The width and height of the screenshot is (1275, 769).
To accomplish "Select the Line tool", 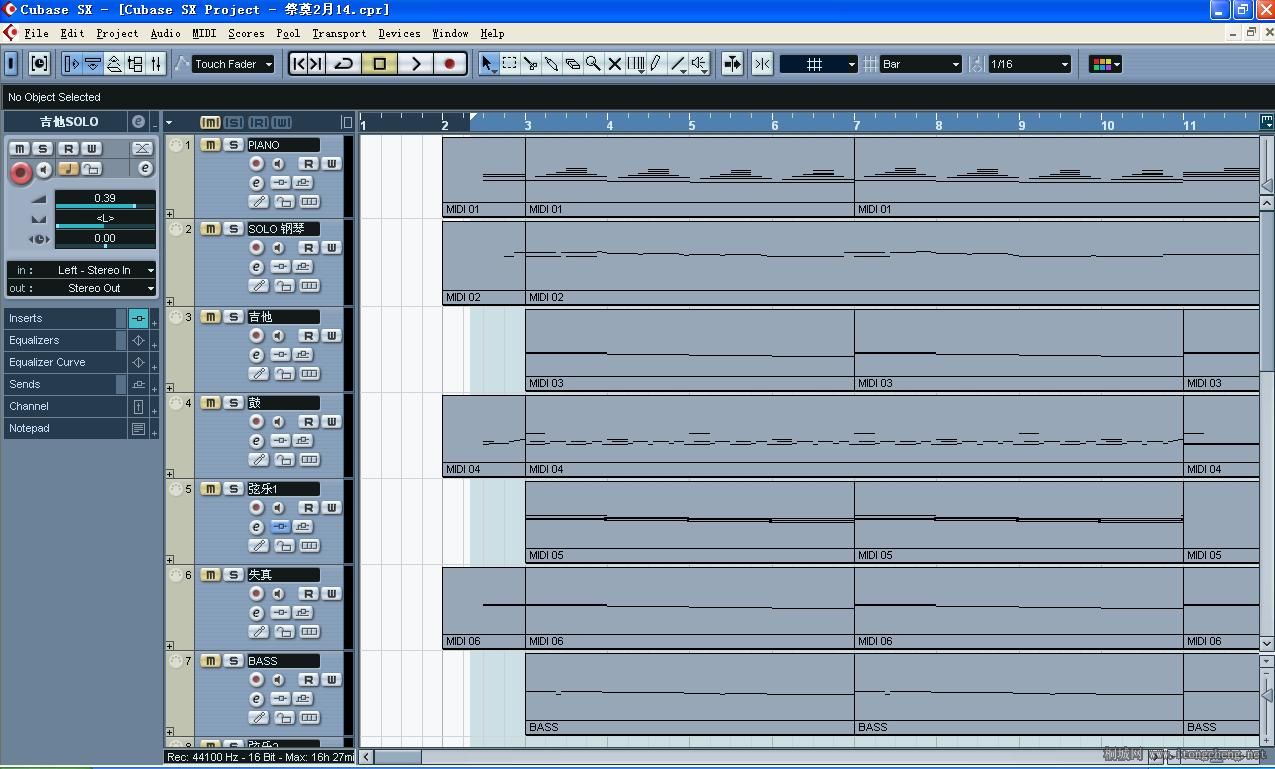I will [678, 64].
